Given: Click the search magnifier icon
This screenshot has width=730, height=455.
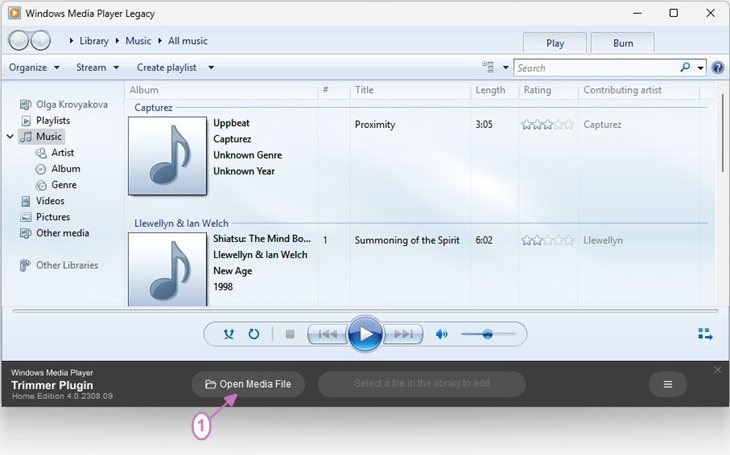Looking at the screenshot, I should point(685,68).
